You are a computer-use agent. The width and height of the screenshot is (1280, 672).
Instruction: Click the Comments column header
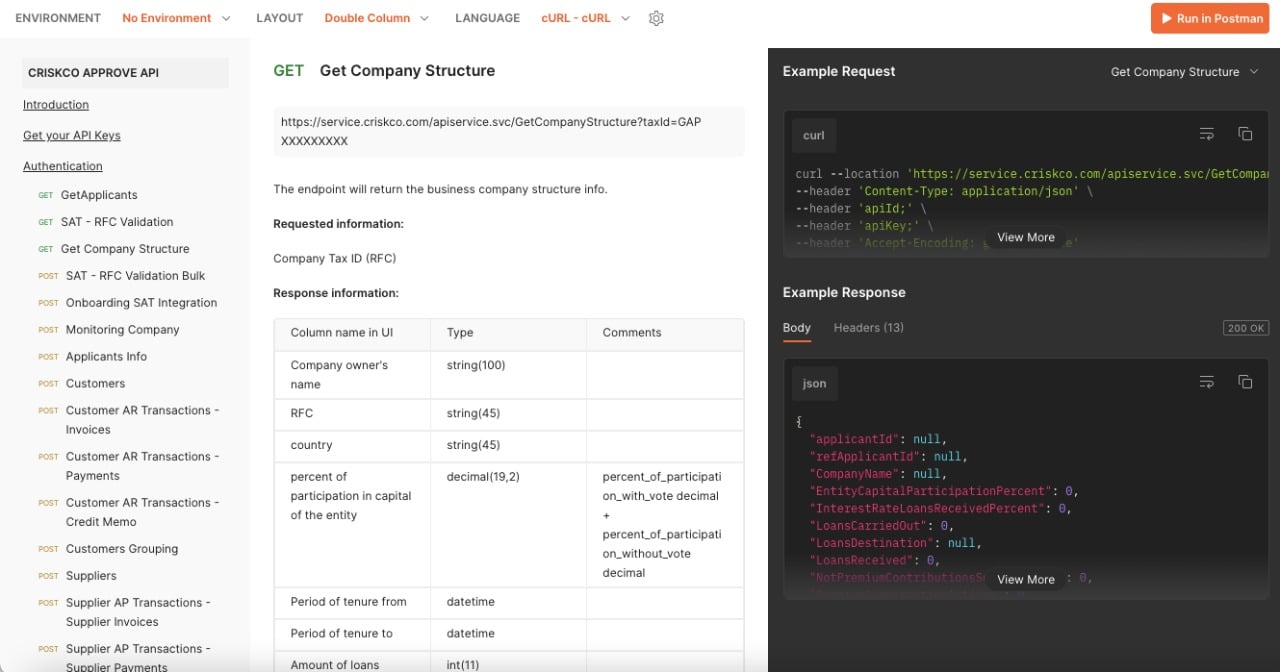665,334
